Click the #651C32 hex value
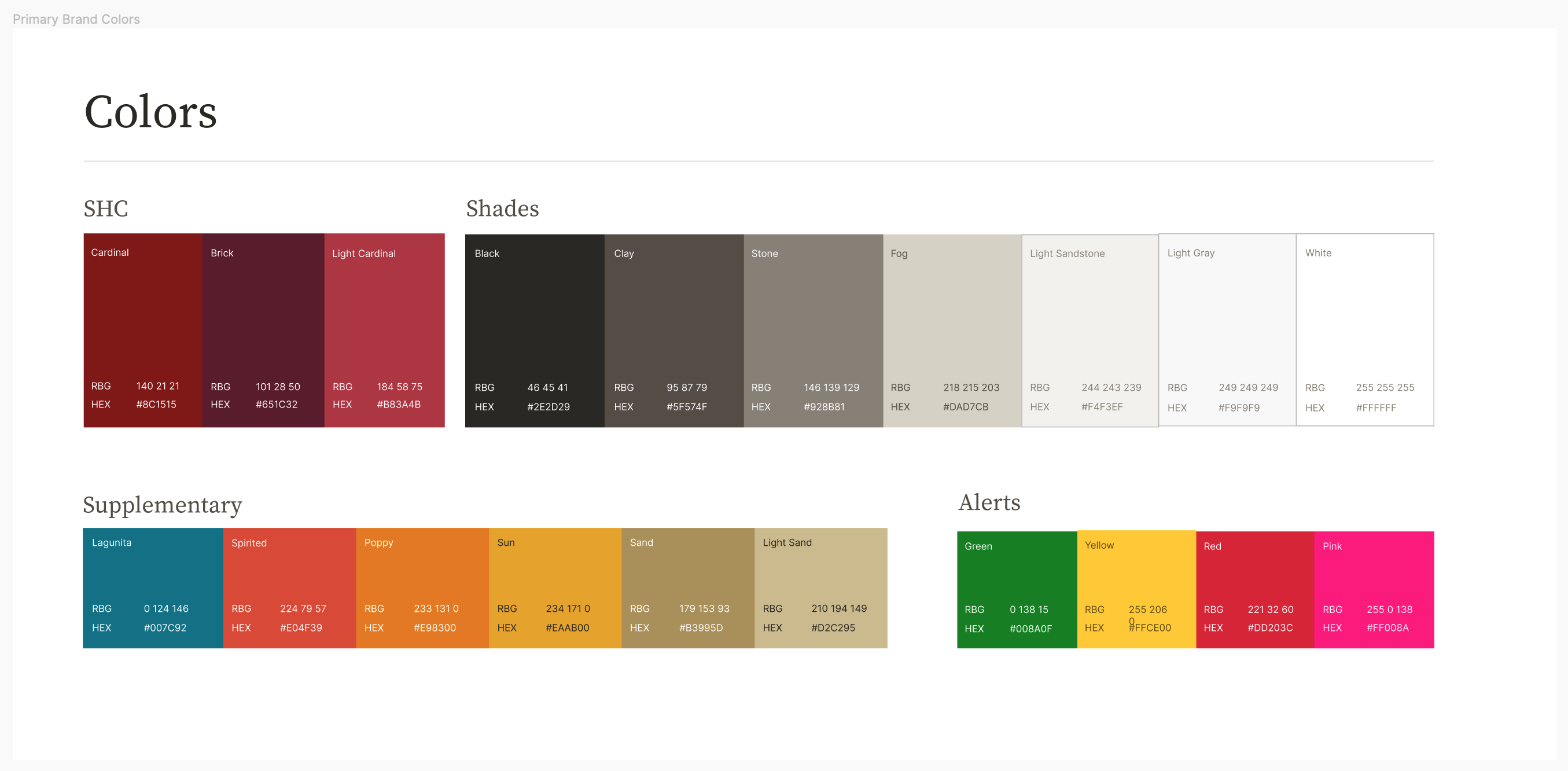Image resolution: width=1568 pixels, height=771 pixels. point(277,405)
